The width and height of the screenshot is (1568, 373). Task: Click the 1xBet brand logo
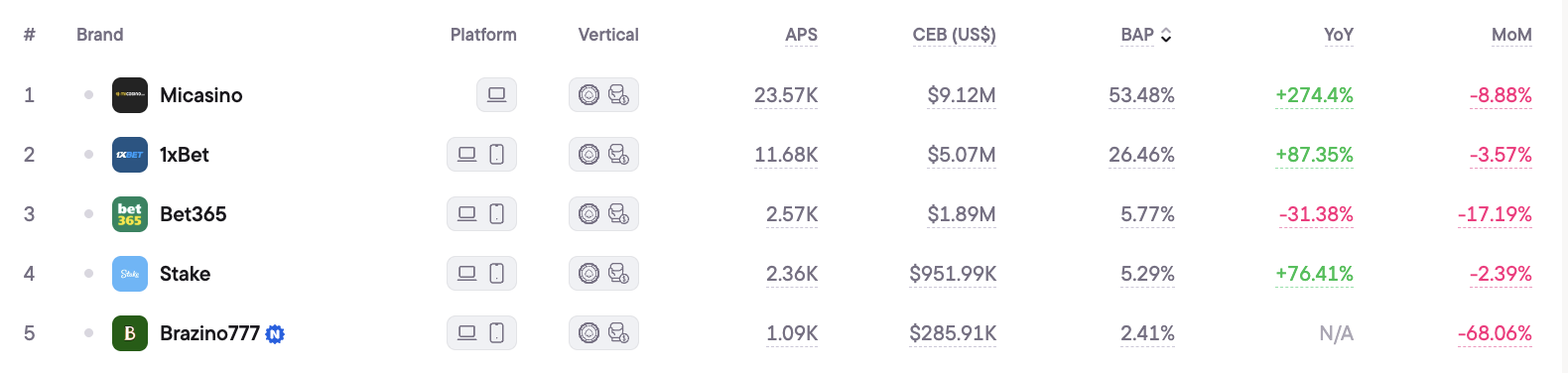(x=130, y=155)
